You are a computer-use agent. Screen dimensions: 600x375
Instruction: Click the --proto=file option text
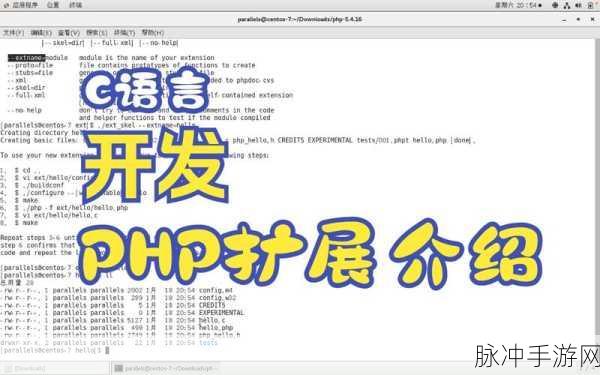tap(30, 65)
